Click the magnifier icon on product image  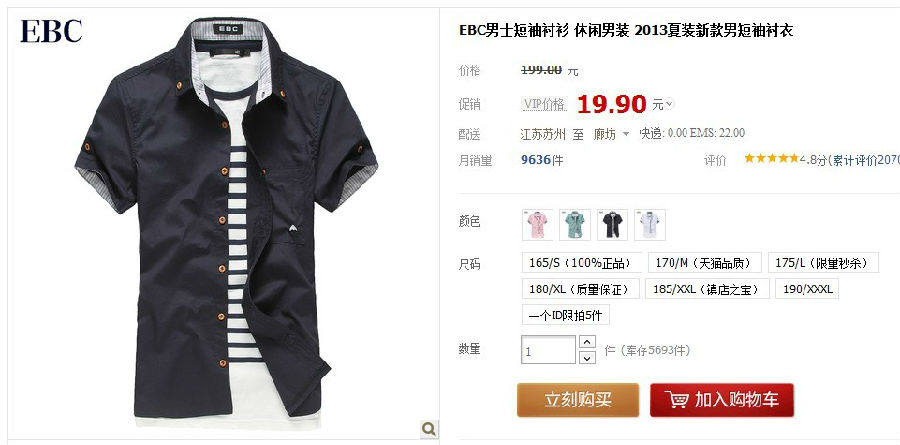pyautogui.click(x=429, y=428)
